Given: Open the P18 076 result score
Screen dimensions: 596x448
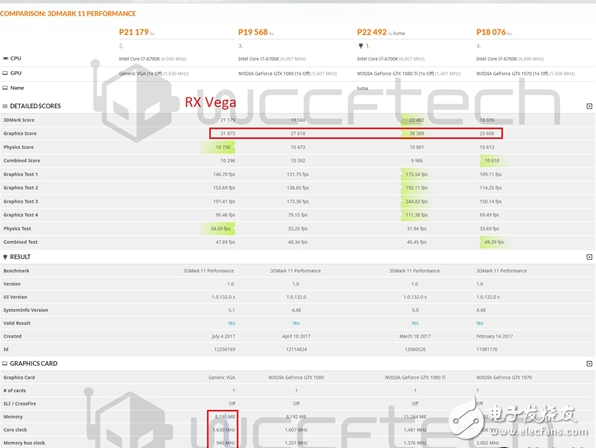Looking at the screenshot, I should (491, 32).
